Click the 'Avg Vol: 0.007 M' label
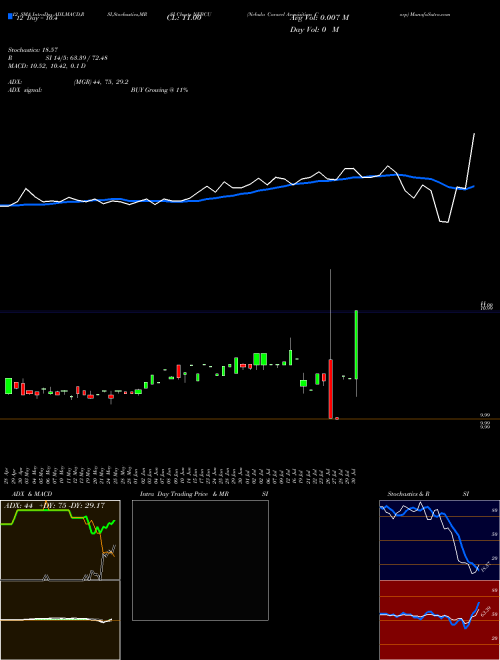The height and width of the screenshot is (660, 500). click(x=319, y=18)
